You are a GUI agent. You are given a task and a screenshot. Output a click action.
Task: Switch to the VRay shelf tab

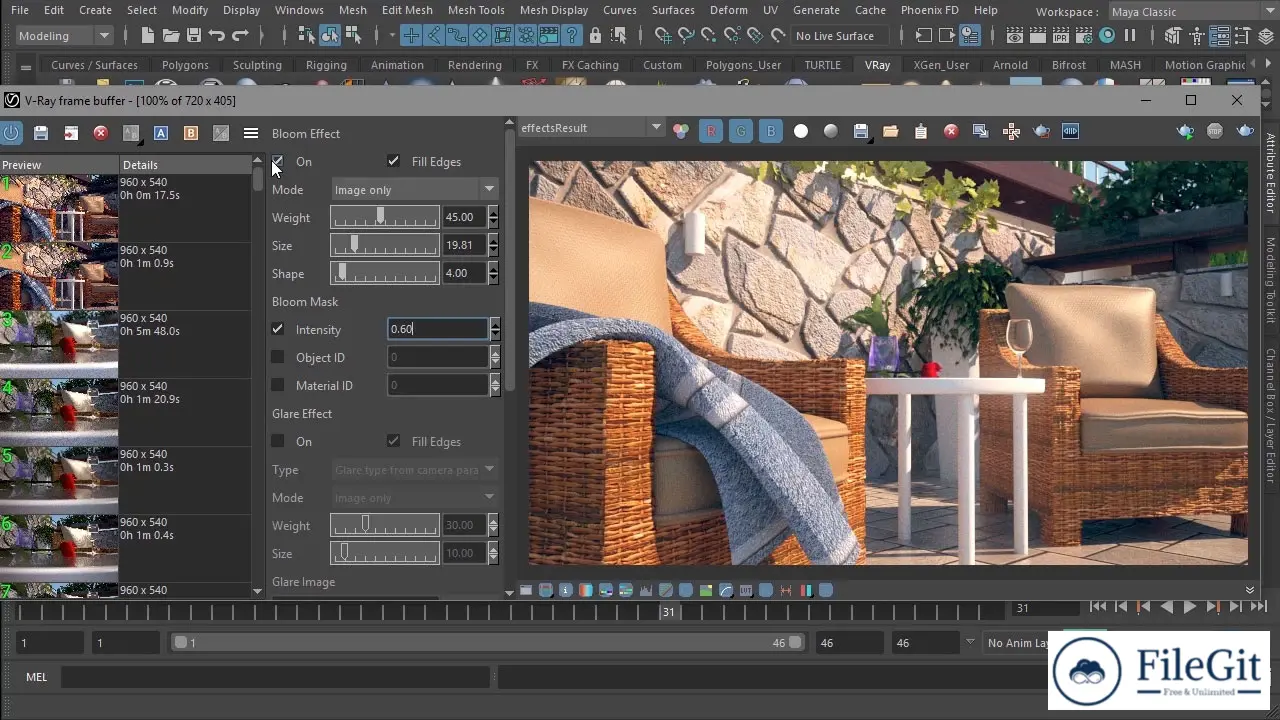[x=877, y=65]
